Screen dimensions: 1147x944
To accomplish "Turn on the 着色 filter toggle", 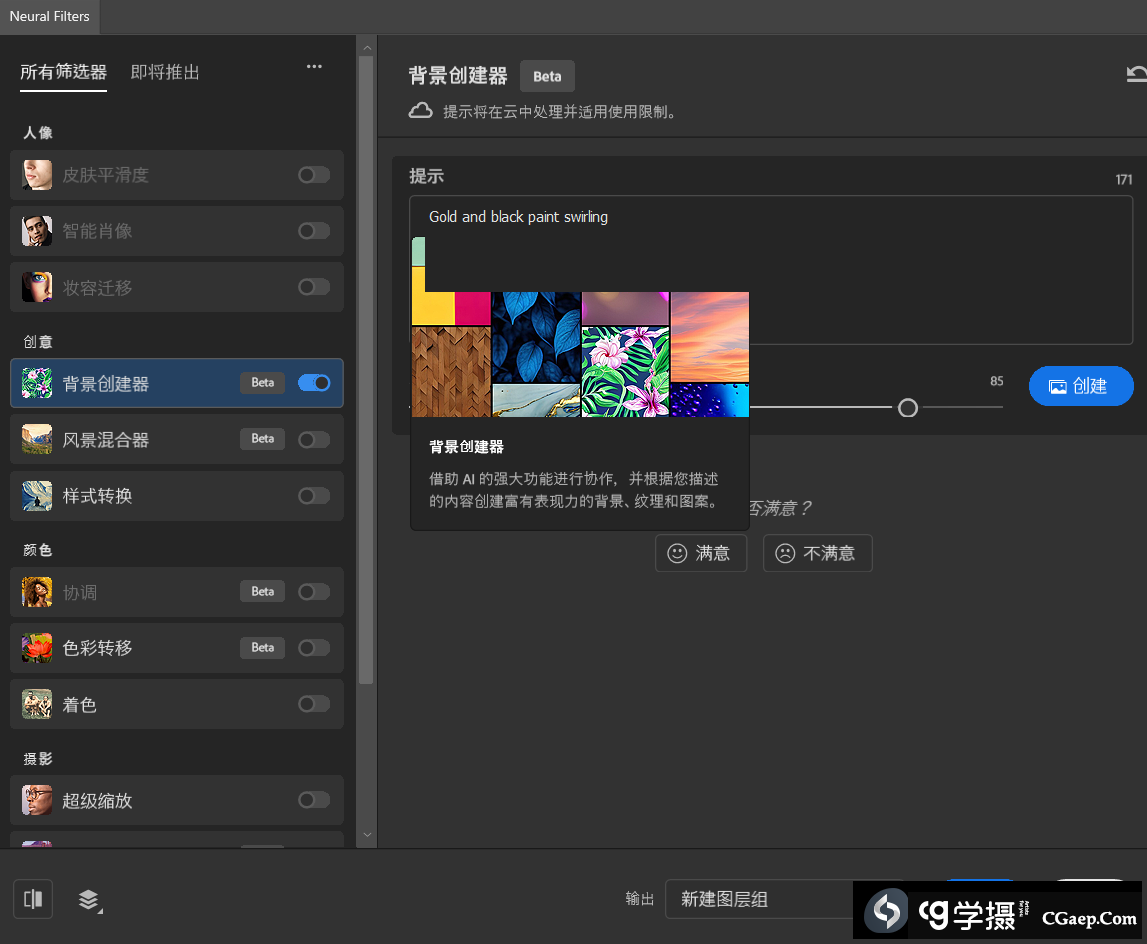I will coord(314,704).
